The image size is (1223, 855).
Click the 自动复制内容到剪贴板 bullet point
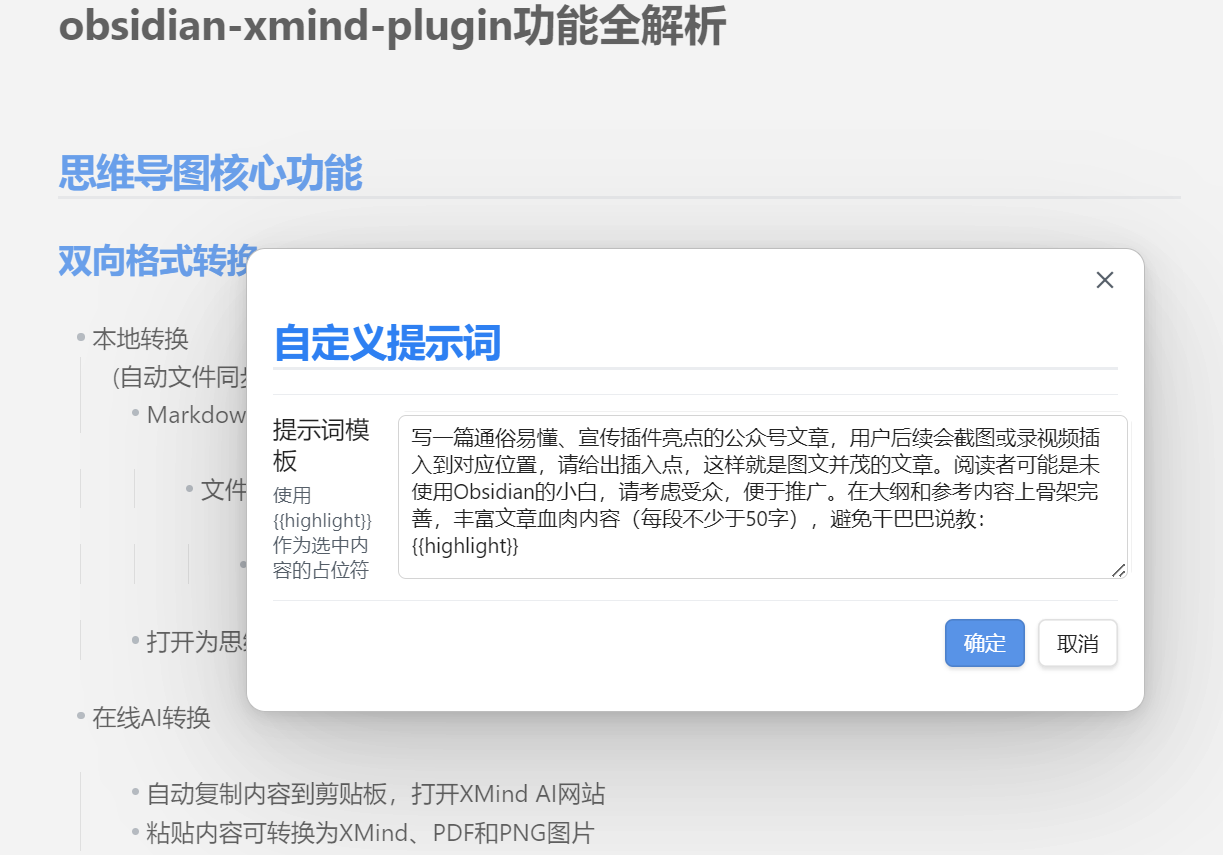[375, 794]
